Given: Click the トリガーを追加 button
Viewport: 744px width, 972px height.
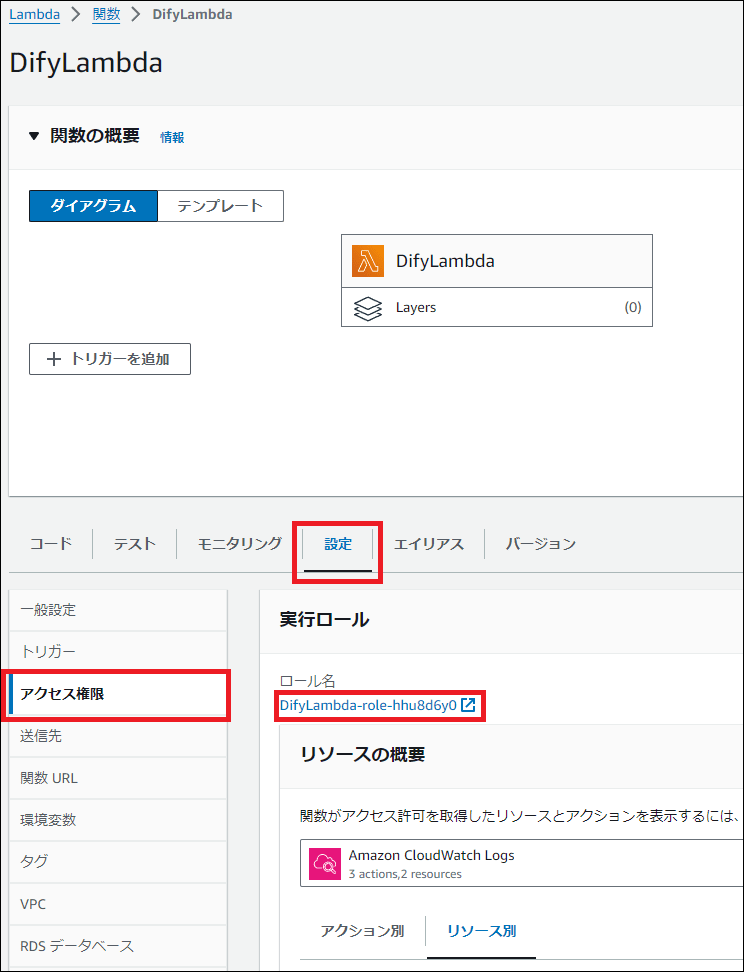Looking at the screenshot, I should [x=110, y=359].
